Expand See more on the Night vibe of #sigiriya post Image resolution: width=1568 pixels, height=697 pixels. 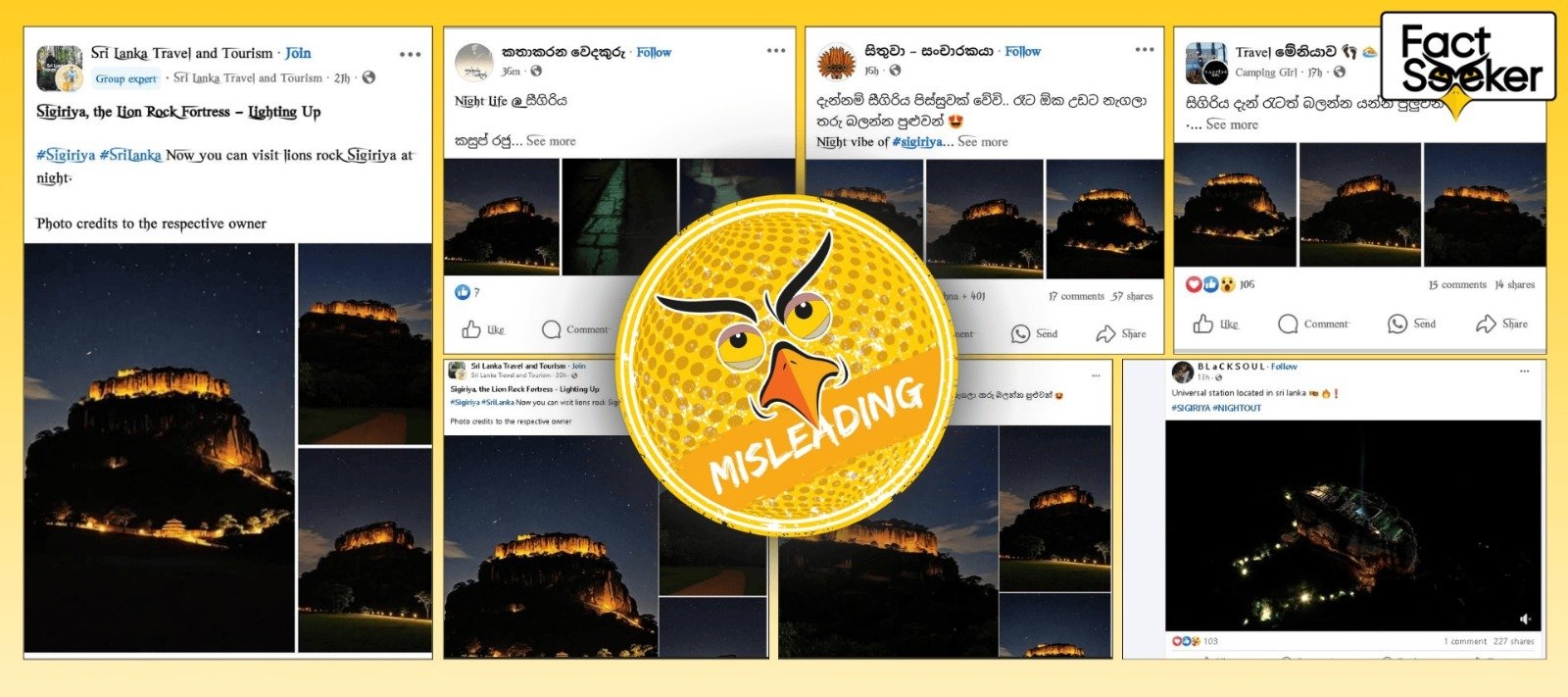pyautogui.click(x=982, y=142)
